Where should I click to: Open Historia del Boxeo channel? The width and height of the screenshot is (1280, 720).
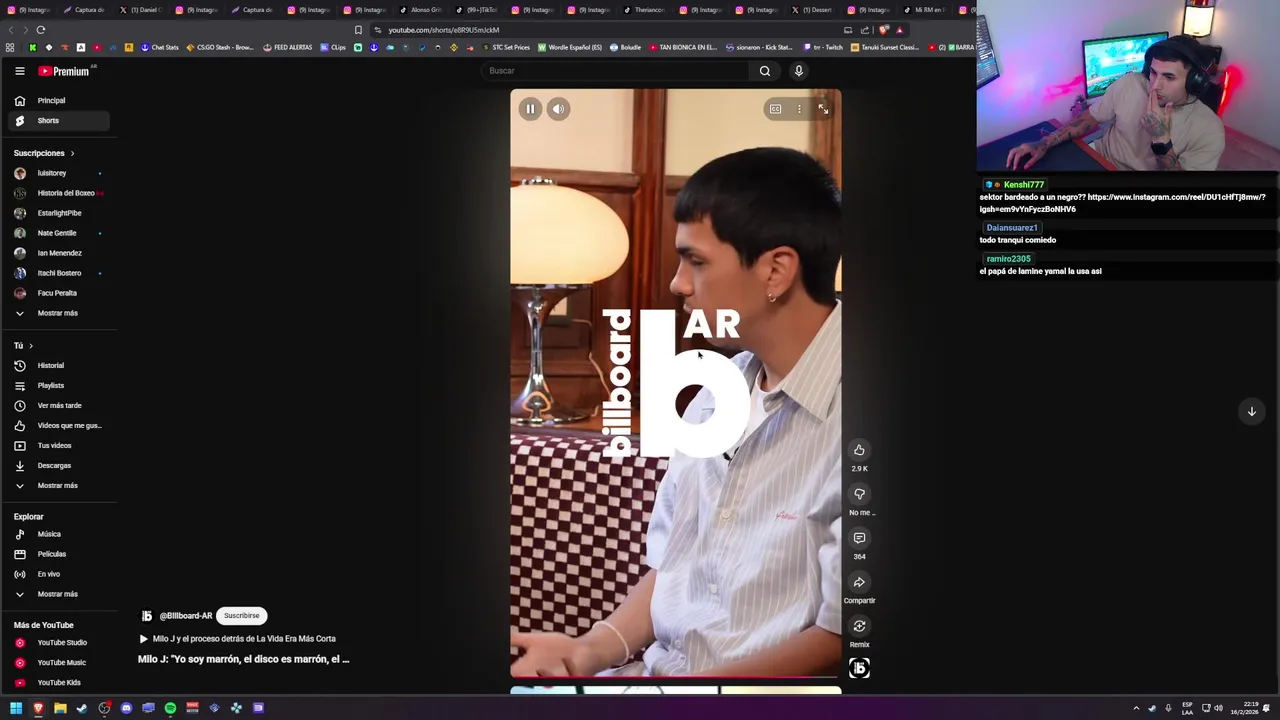59,193
